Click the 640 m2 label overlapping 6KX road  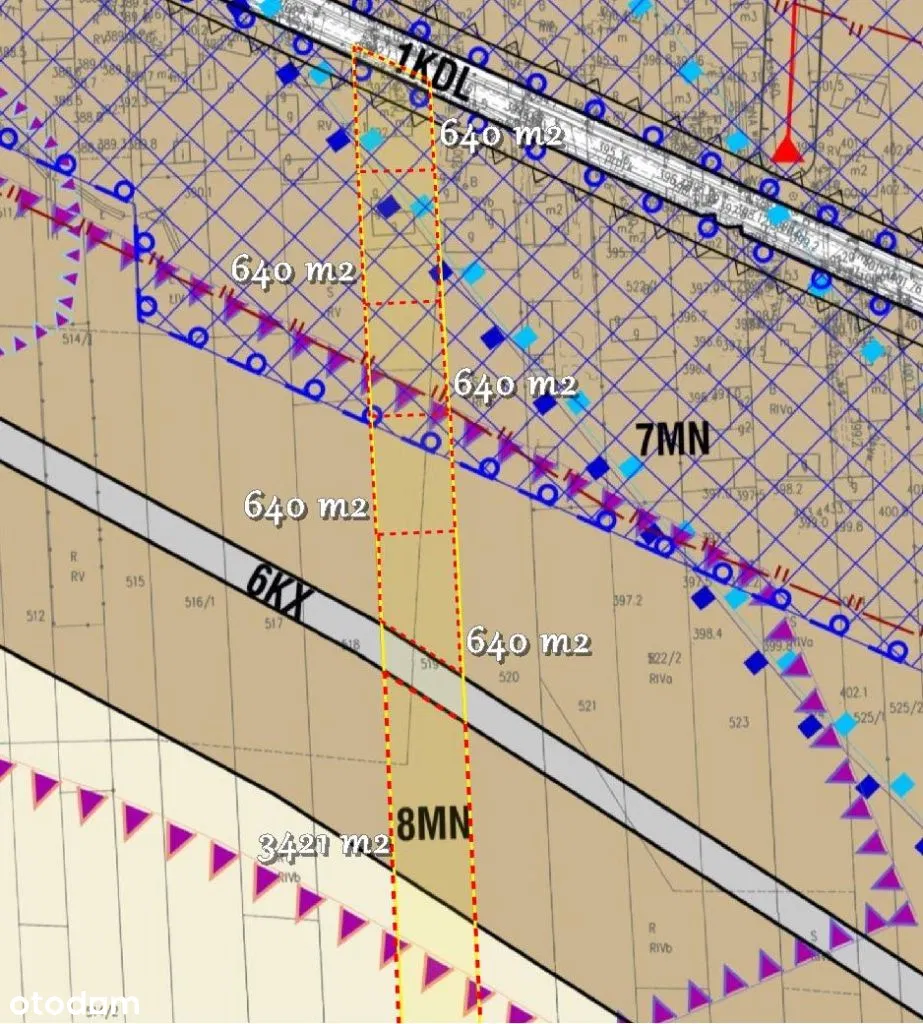click(x=528, y=642)
